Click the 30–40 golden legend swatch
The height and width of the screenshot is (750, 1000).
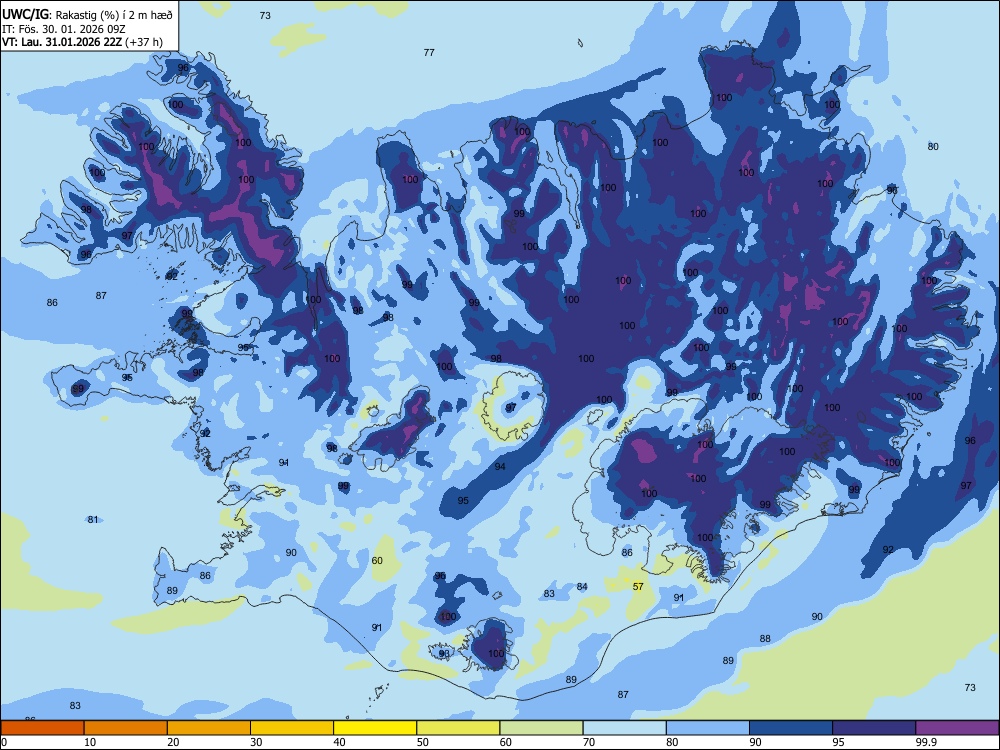tap(292, 728)
